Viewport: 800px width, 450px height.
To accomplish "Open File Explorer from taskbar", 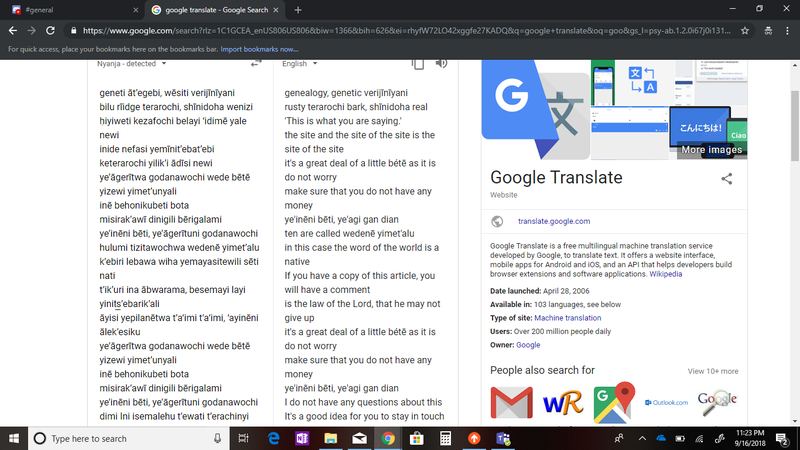I will click(331, 438).
